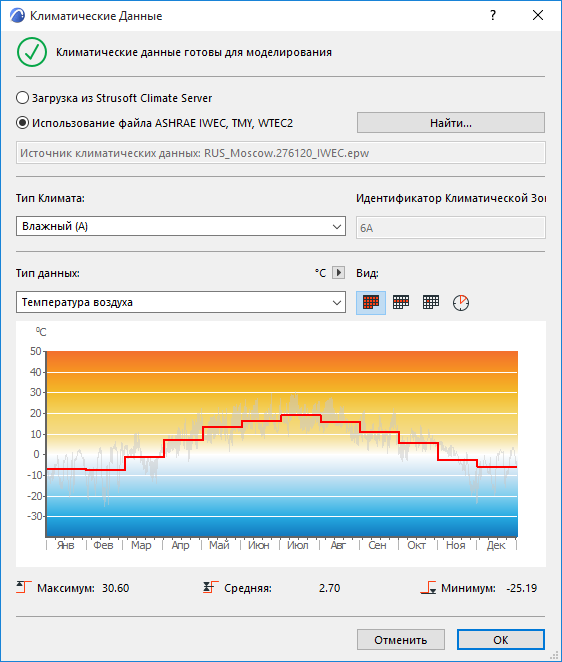Select the daily clock view icon
The height and width of the screenshot is (662, 562).
click(461, 303)
